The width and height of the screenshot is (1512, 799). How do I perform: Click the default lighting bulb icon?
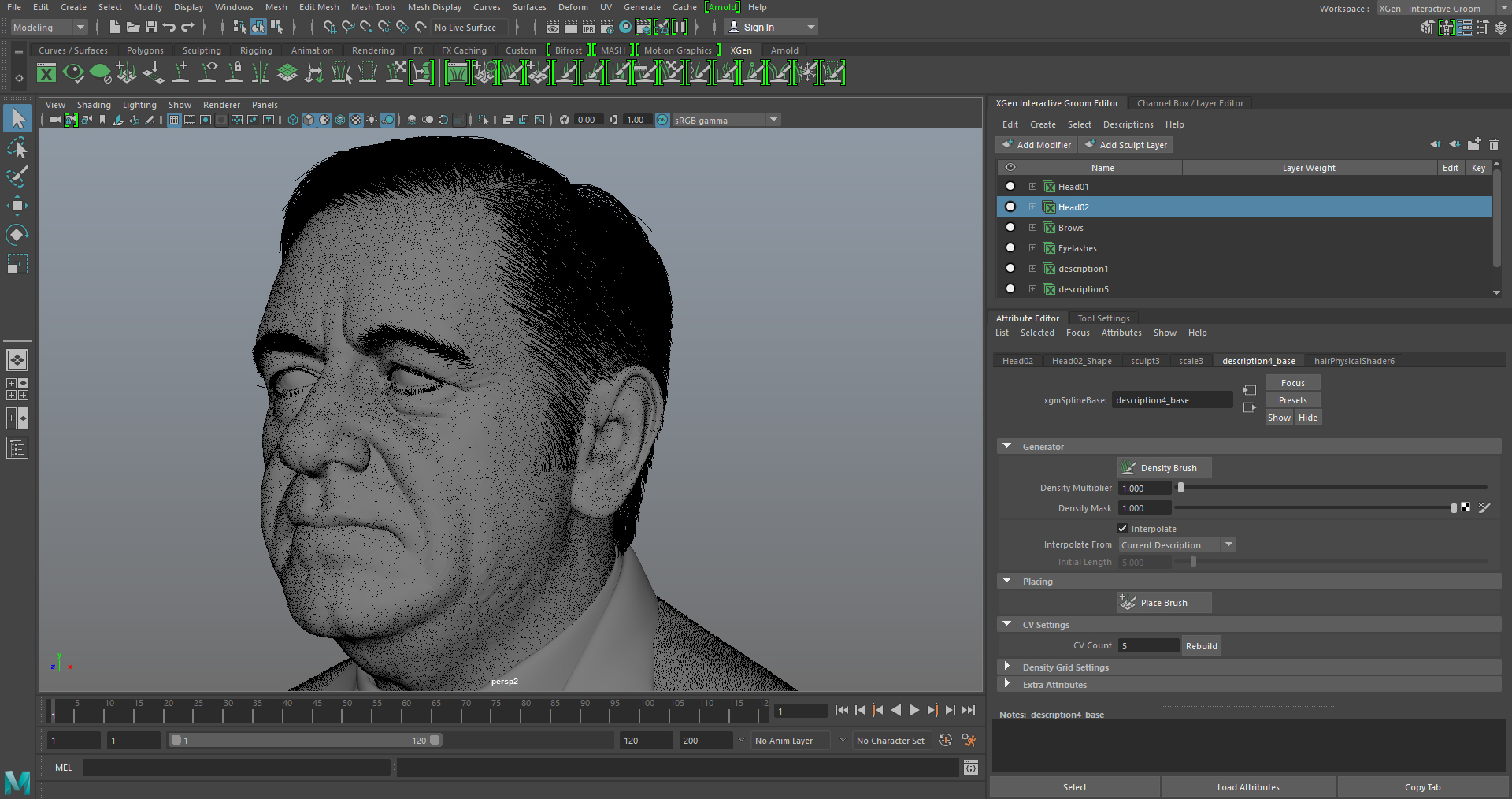click(x=371, y=120)
